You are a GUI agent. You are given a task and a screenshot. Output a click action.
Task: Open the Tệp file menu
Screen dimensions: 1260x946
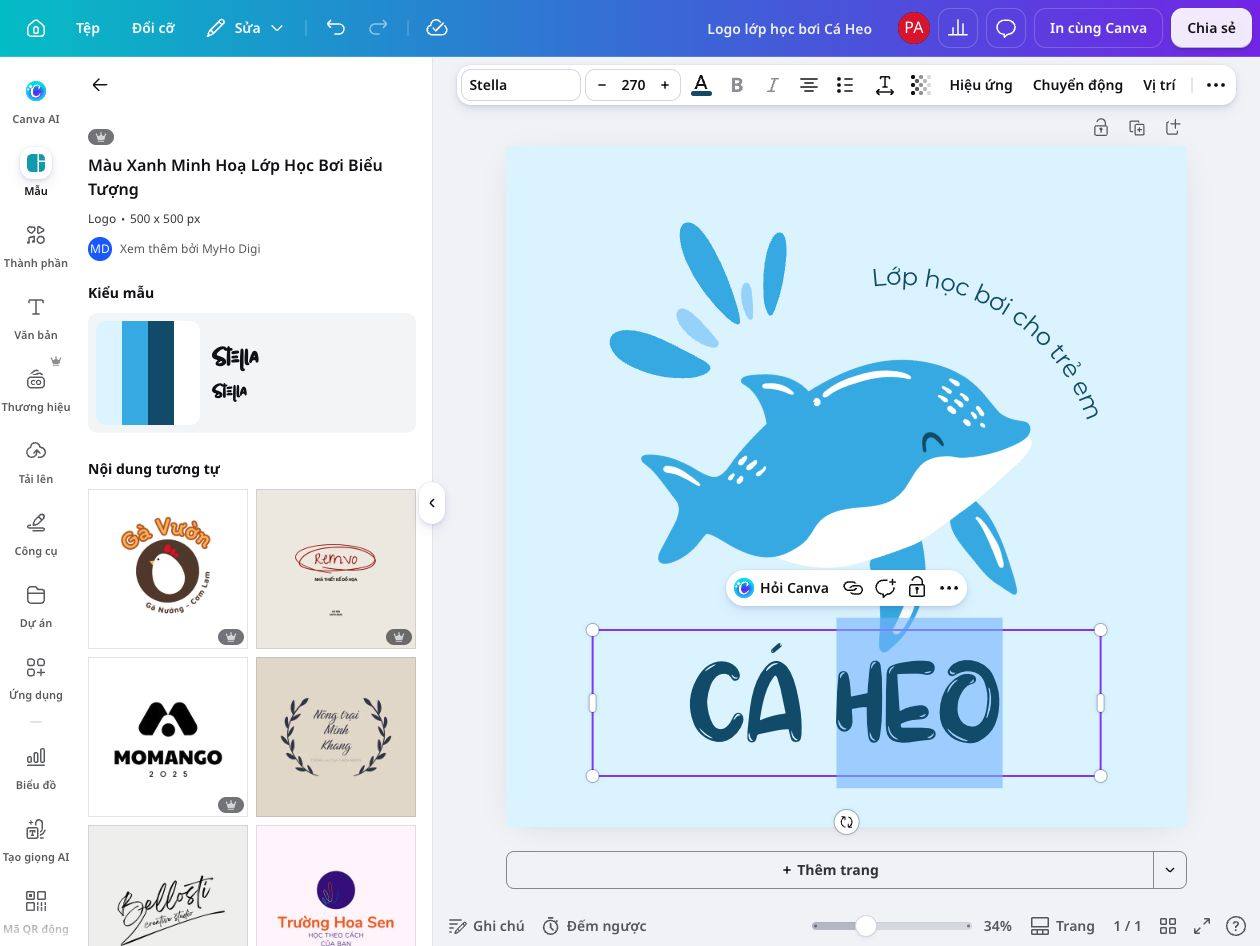(x=88, y=28)
